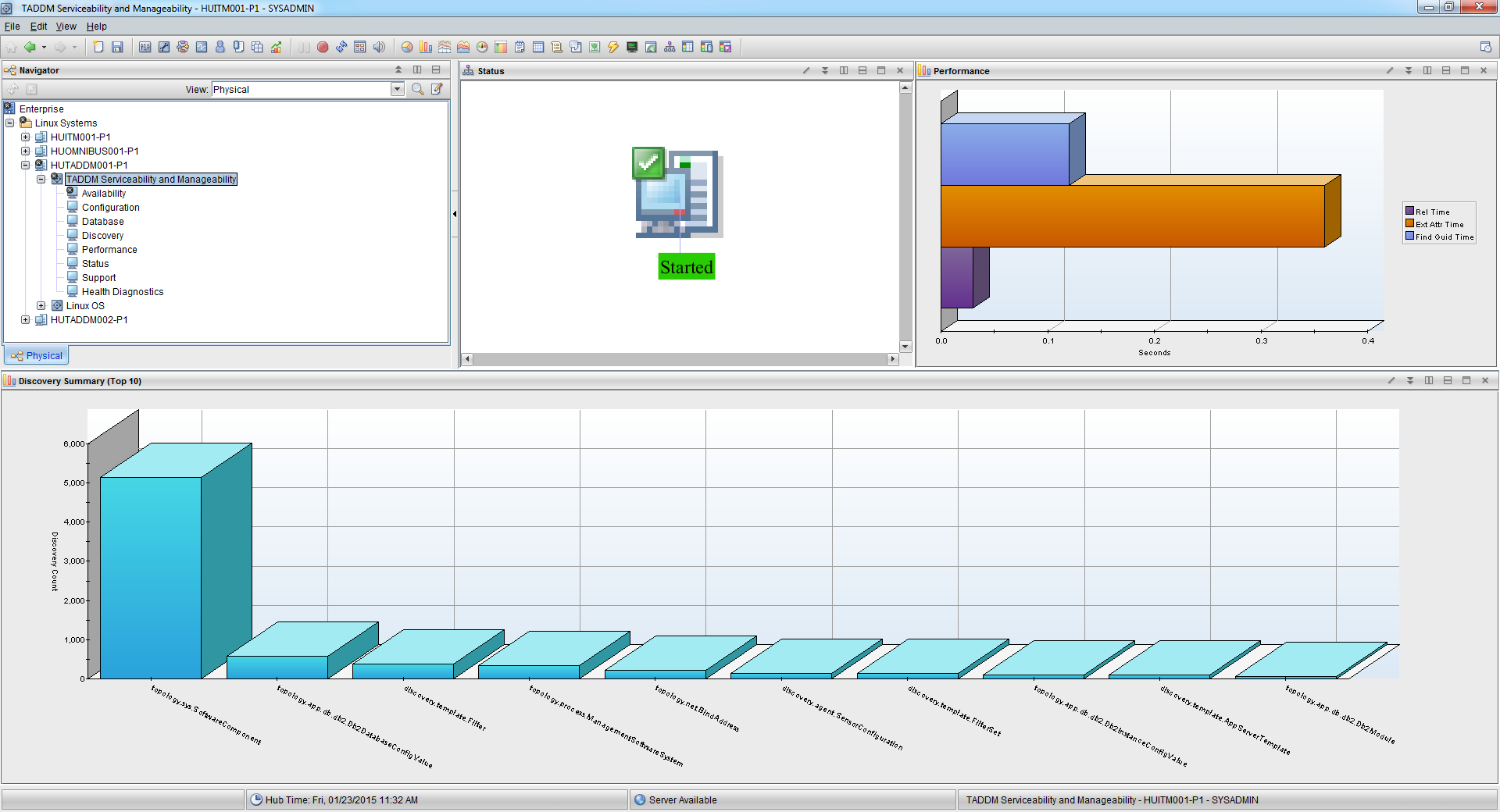1500x812 pixels.
Task: Open Properties editor sliders icon
Action: click(x=145, y=47)
